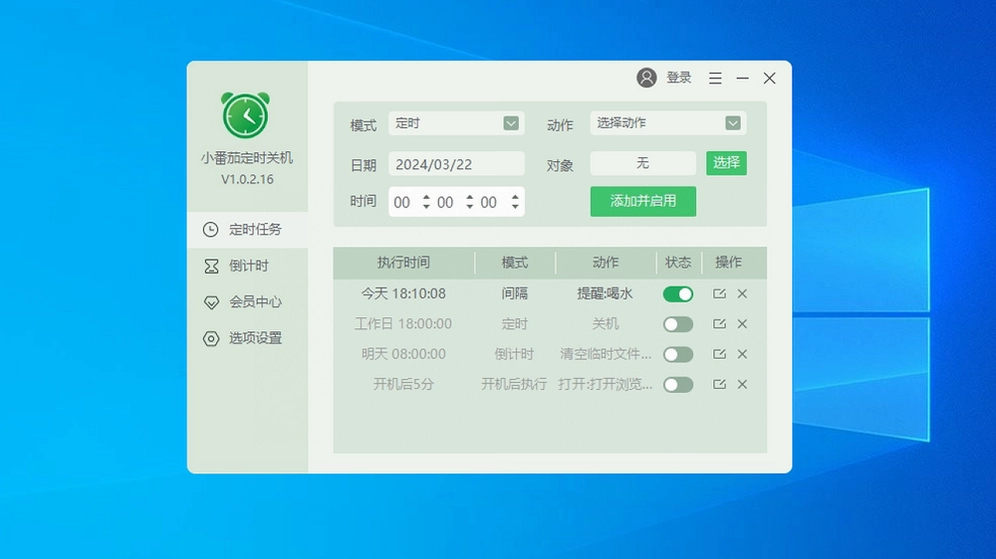Switch to the 倒计时 tab

(248, 266)
